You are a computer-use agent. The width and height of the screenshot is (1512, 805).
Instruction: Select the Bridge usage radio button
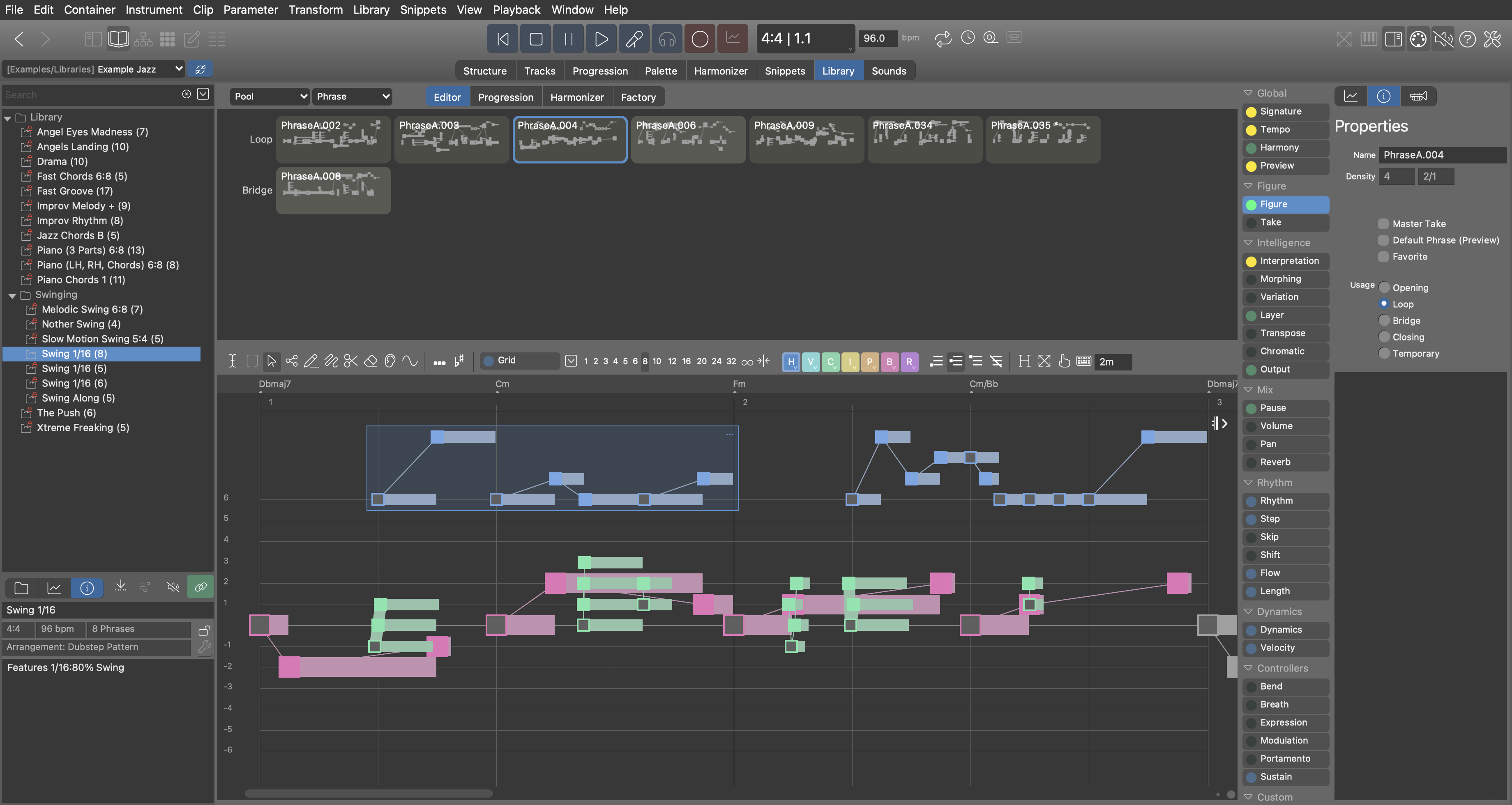1384,320
